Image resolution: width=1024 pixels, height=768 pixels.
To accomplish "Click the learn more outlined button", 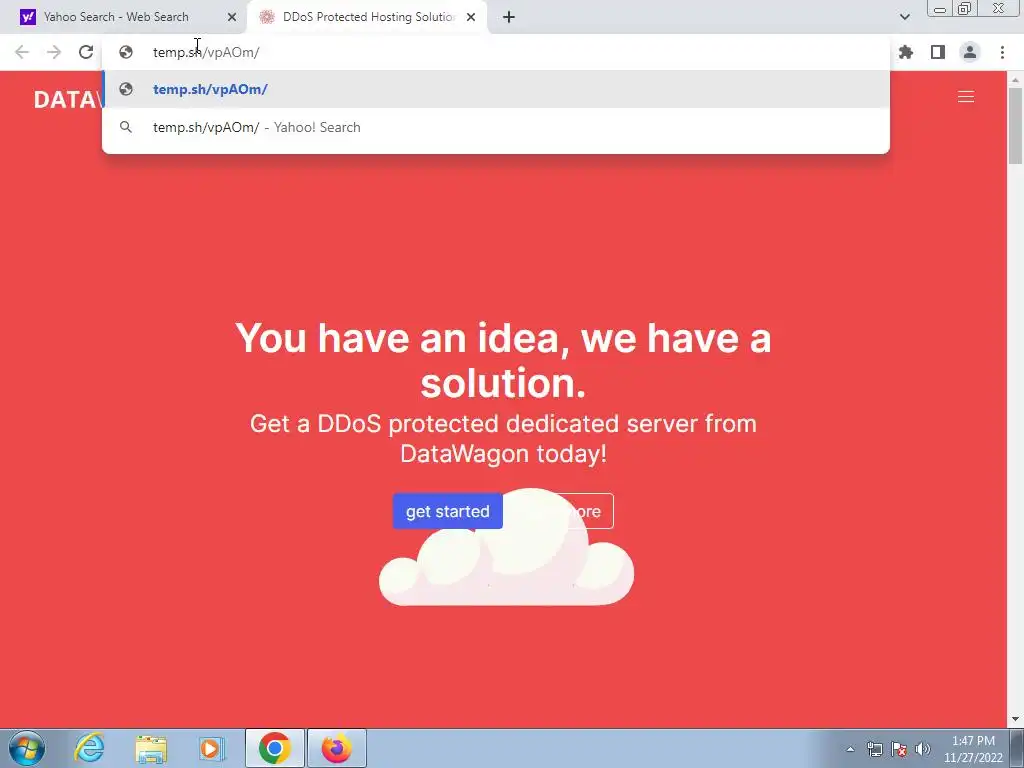I will (559, 511).
